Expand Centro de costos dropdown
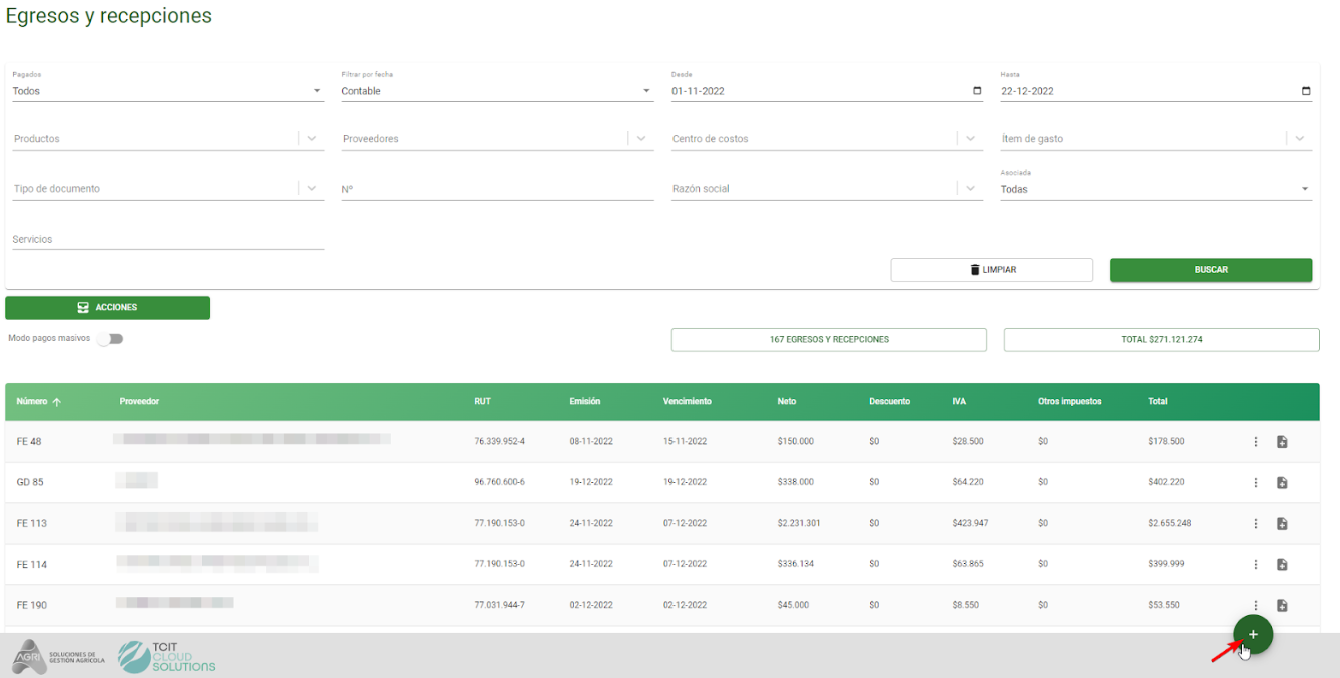The image size is (1340, 678). pyautogui.click(x=970, y=139)
